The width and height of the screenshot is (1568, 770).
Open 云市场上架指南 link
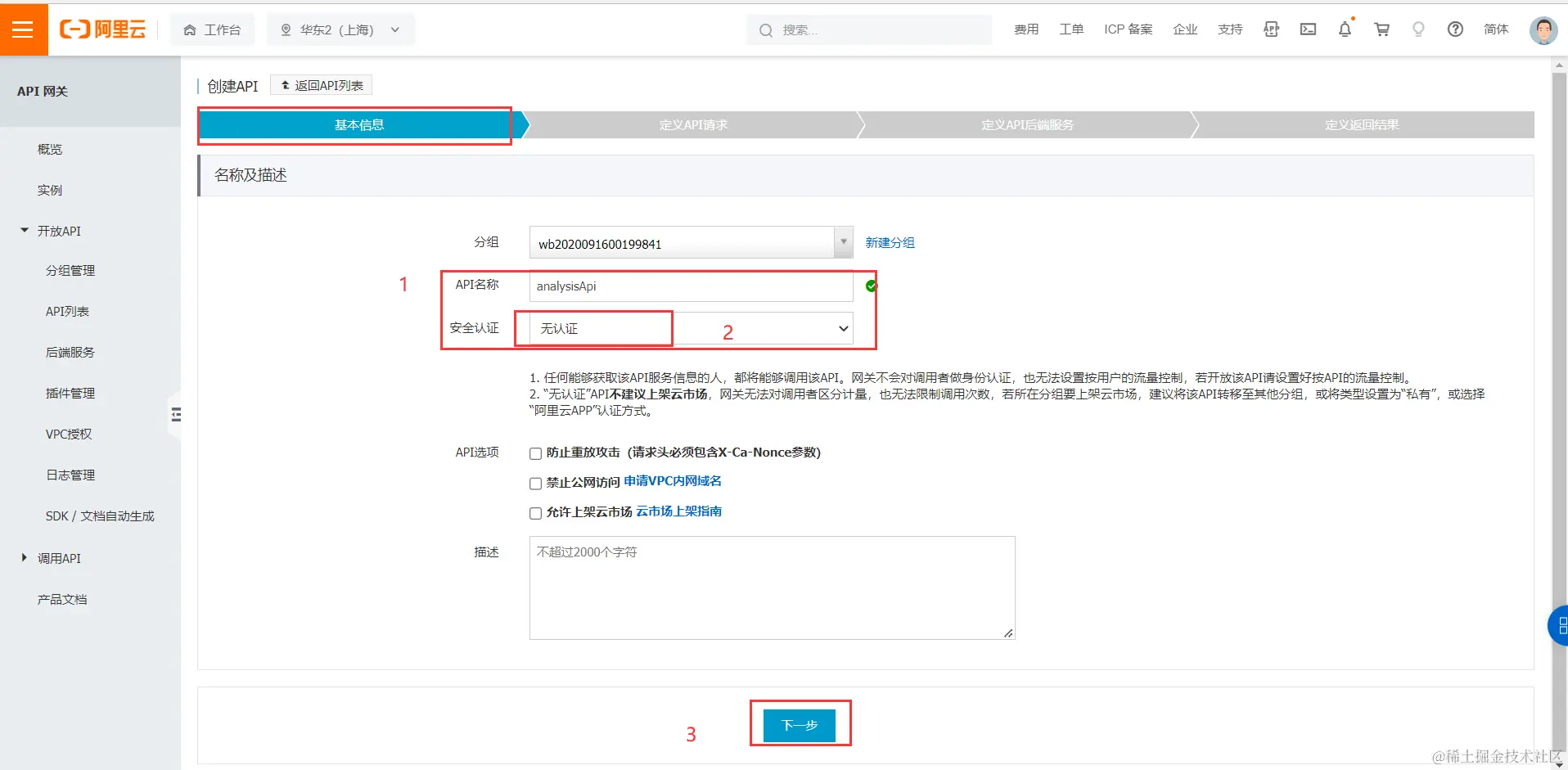(x=678, y=511)
